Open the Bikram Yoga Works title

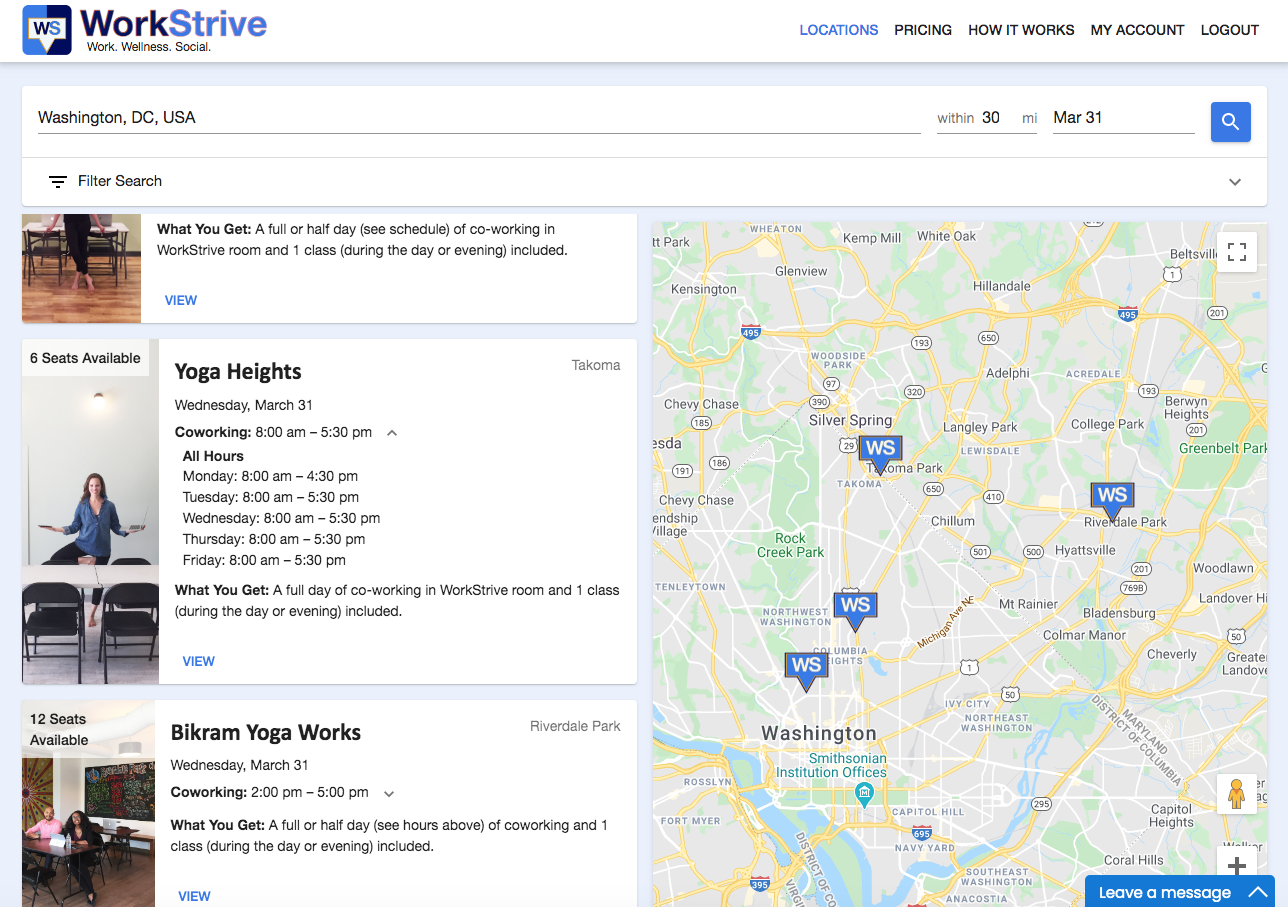pyautogui.click(x=266, y=732)
